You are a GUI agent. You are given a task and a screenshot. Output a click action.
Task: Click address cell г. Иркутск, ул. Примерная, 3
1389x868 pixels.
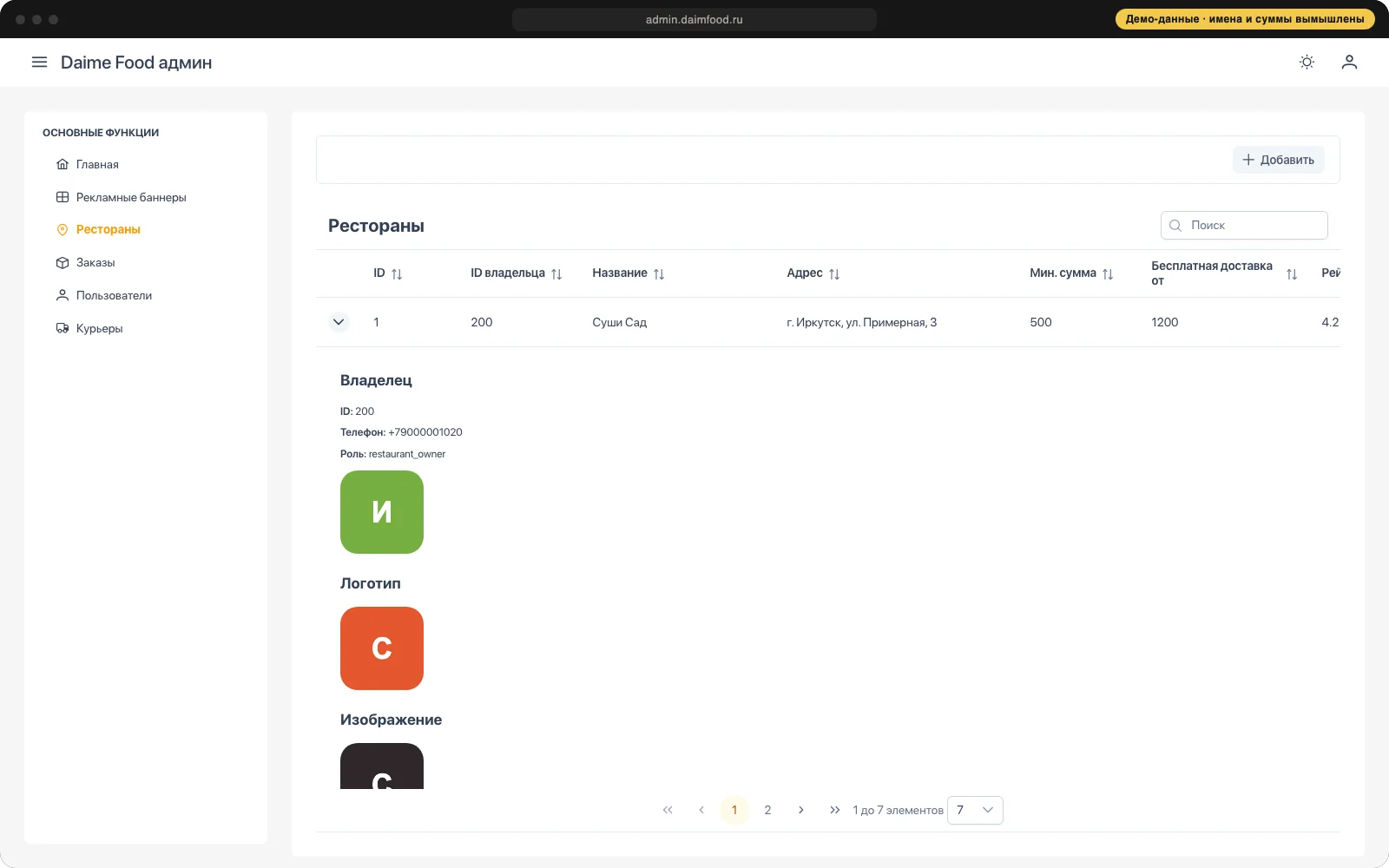coord(862,322)
